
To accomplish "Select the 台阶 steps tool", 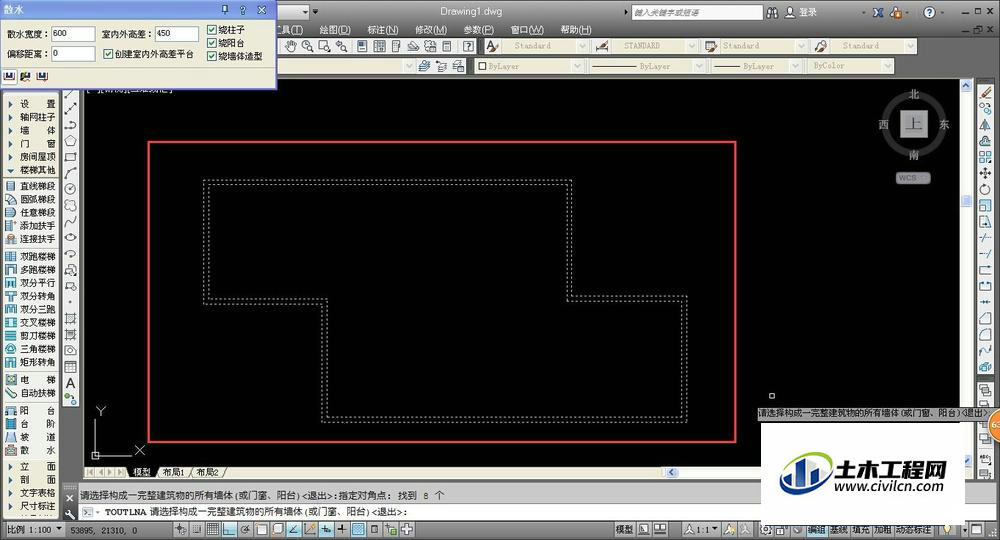I will click(x=30, y=424).
